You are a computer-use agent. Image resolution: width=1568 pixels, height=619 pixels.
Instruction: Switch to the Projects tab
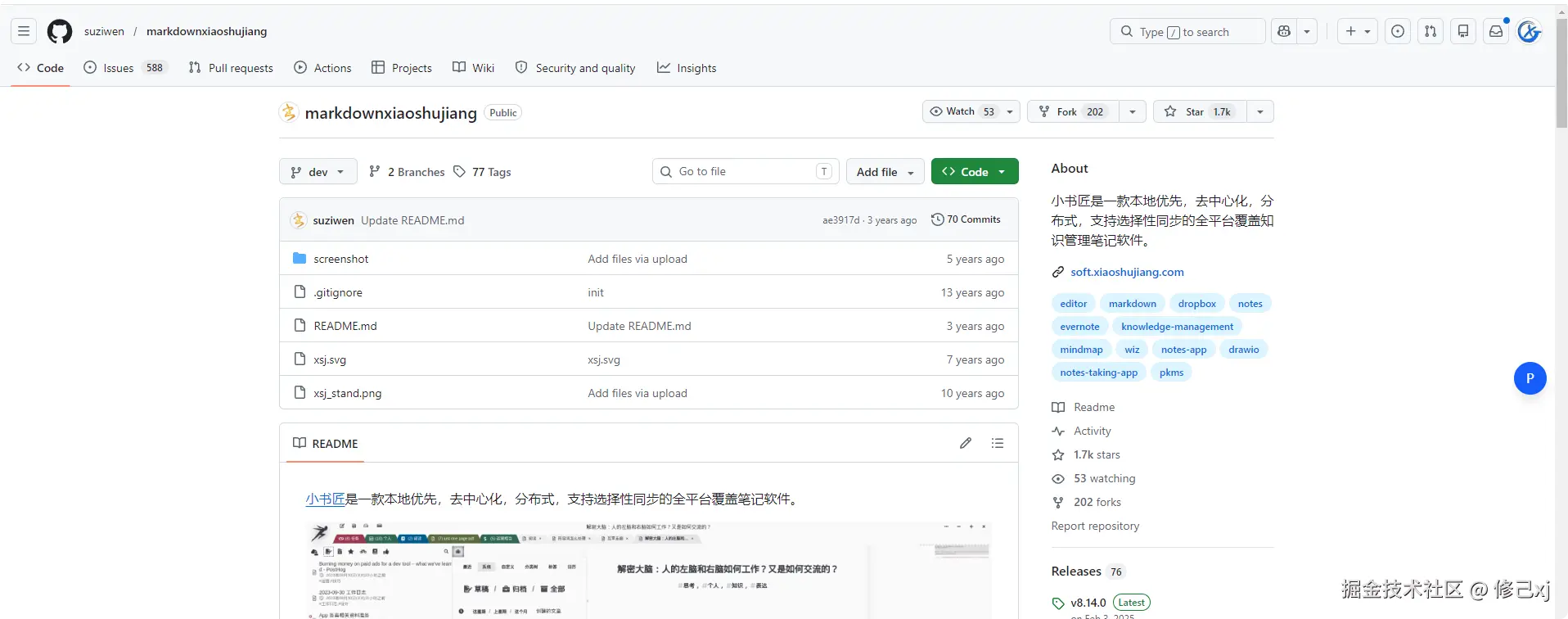(401, 68)
